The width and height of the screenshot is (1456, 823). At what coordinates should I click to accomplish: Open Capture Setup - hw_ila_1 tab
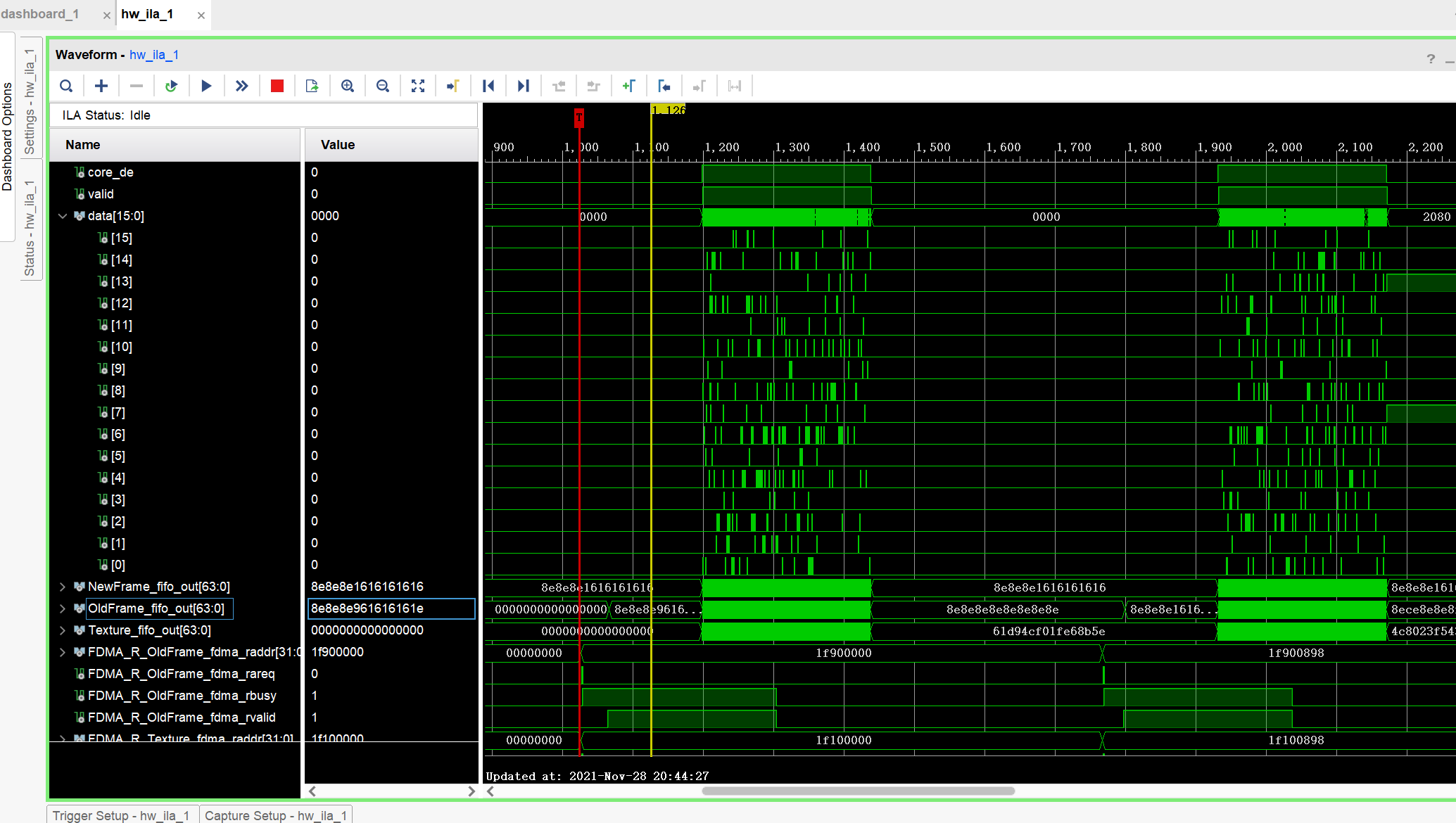275,815
